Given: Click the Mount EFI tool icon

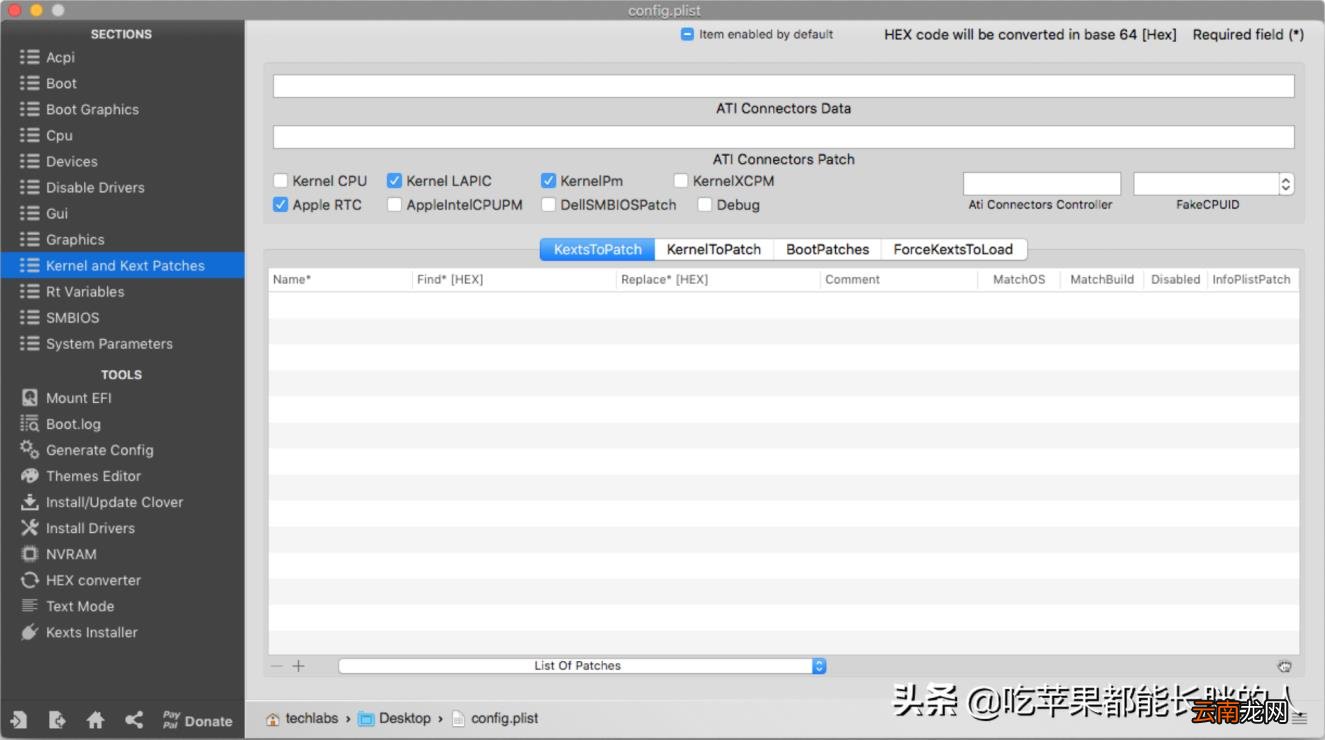Looking at the screenshot, I should click(x=30, y=398).
